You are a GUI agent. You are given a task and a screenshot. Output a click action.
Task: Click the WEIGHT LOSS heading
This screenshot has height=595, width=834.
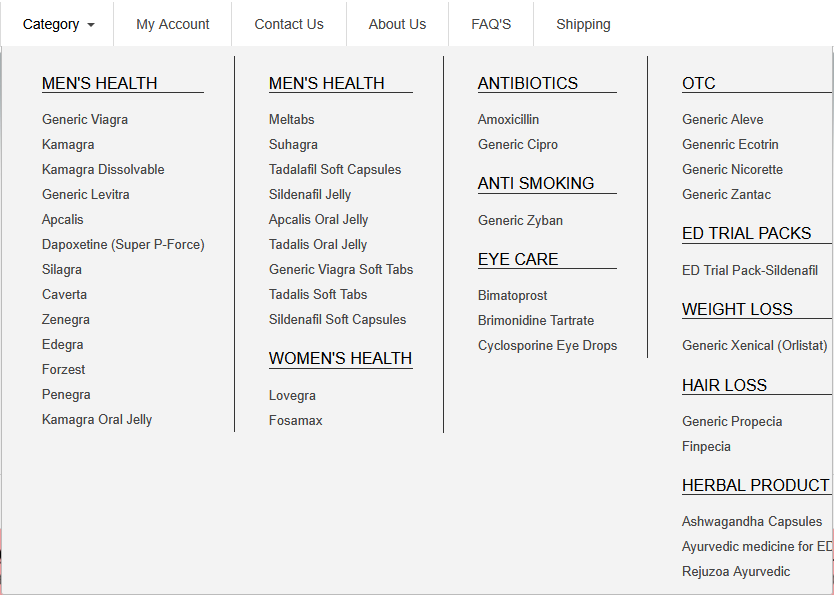(737, 309)
